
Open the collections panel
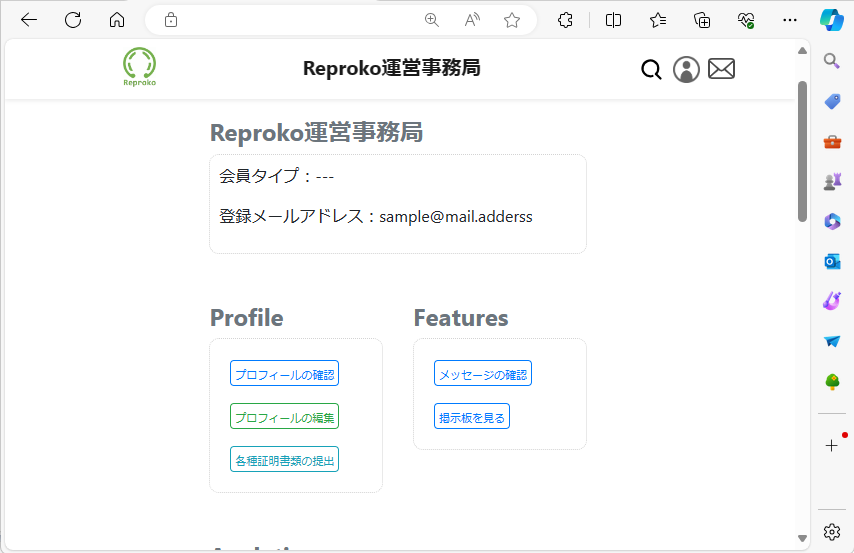click(x=702, y=20)
